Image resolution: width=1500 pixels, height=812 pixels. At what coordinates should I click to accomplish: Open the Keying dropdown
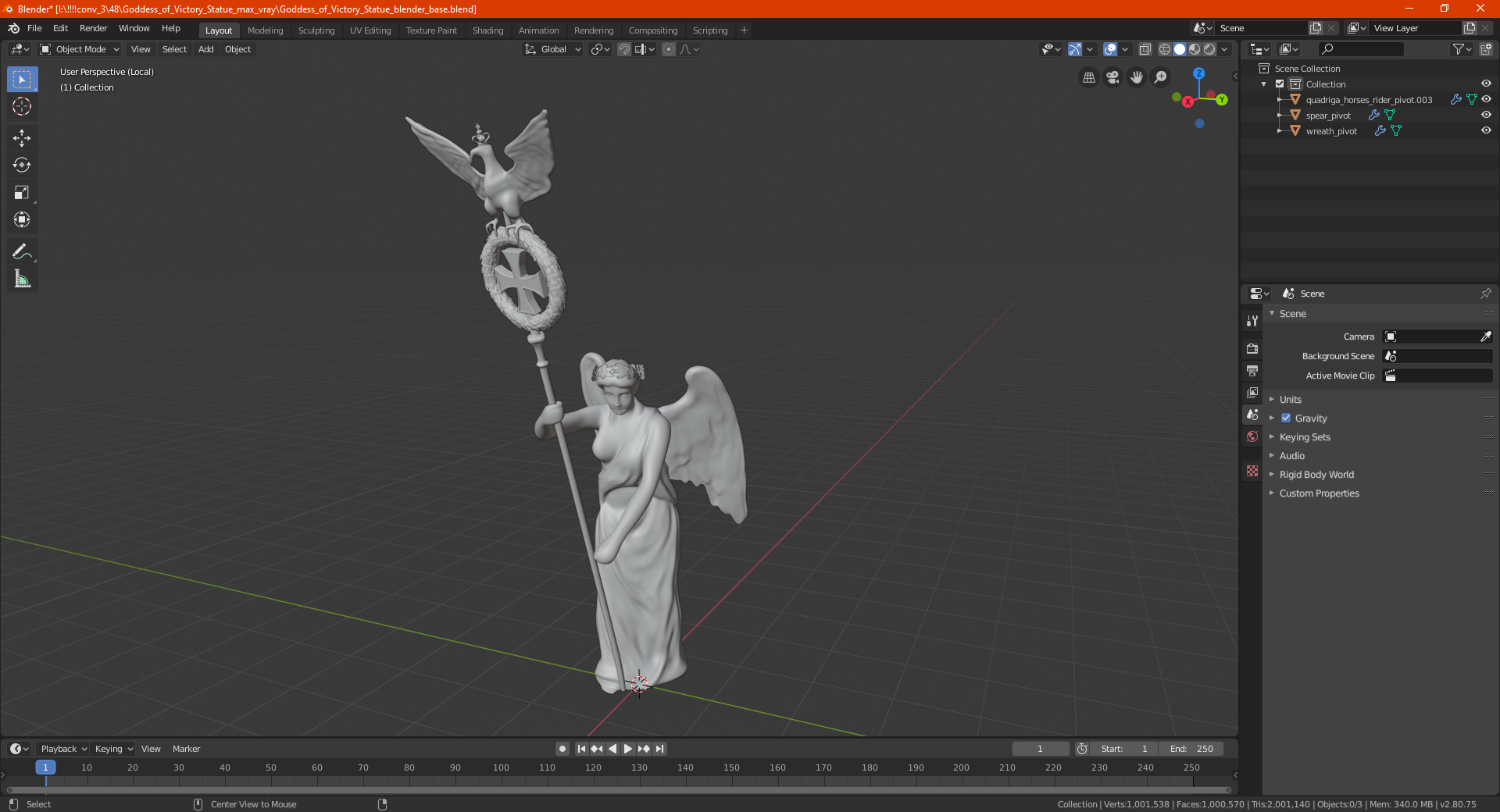pos(113,749)
